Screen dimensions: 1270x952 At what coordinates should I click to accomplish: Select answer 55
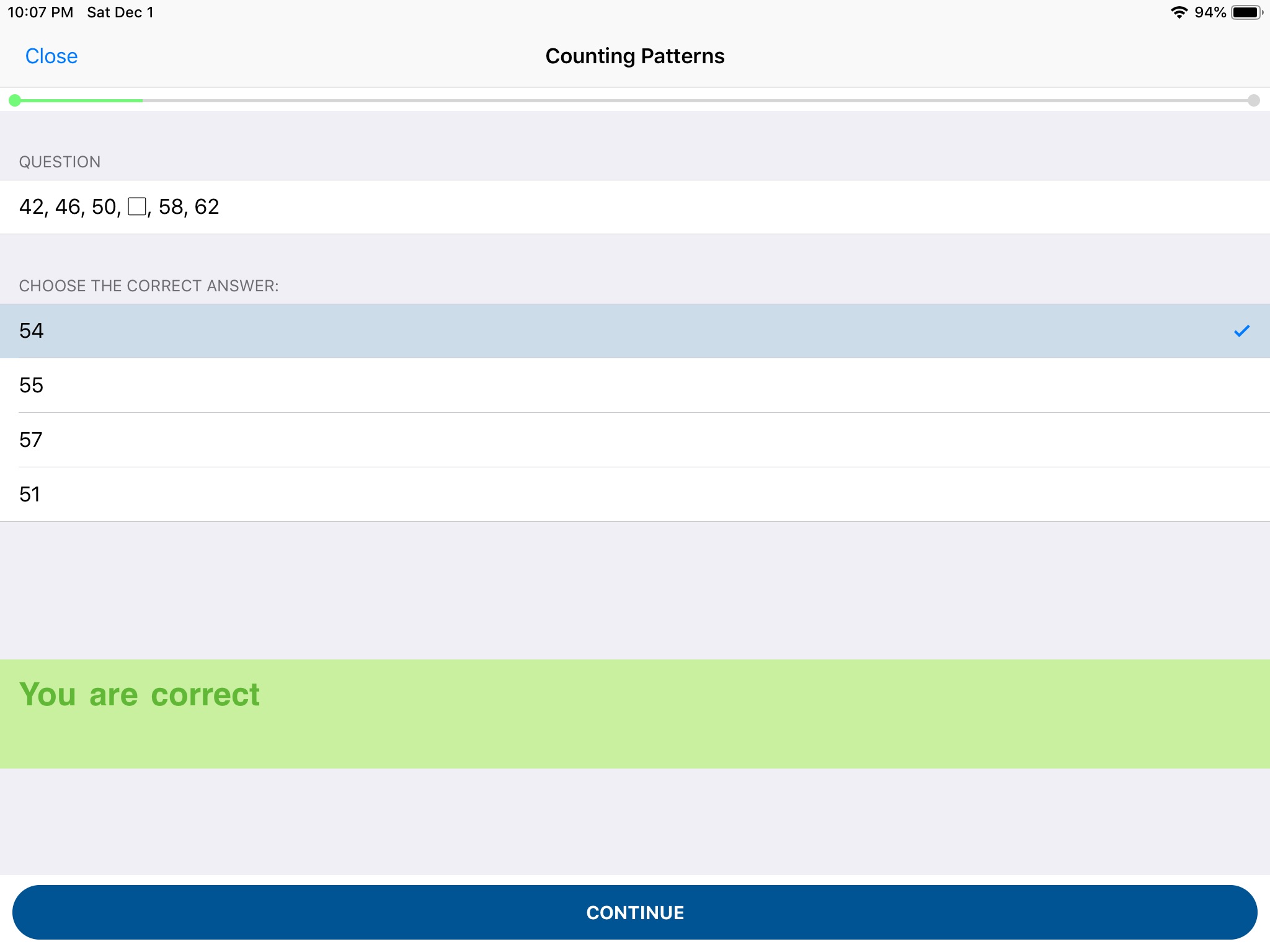point(635,386)
